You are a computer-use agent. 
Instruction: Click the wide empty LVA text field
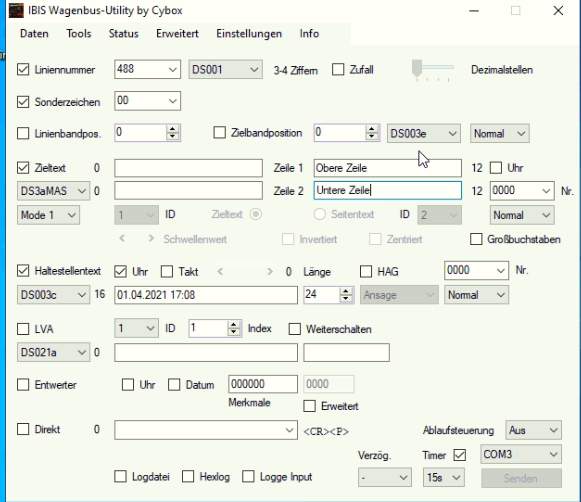pos(206,352)
